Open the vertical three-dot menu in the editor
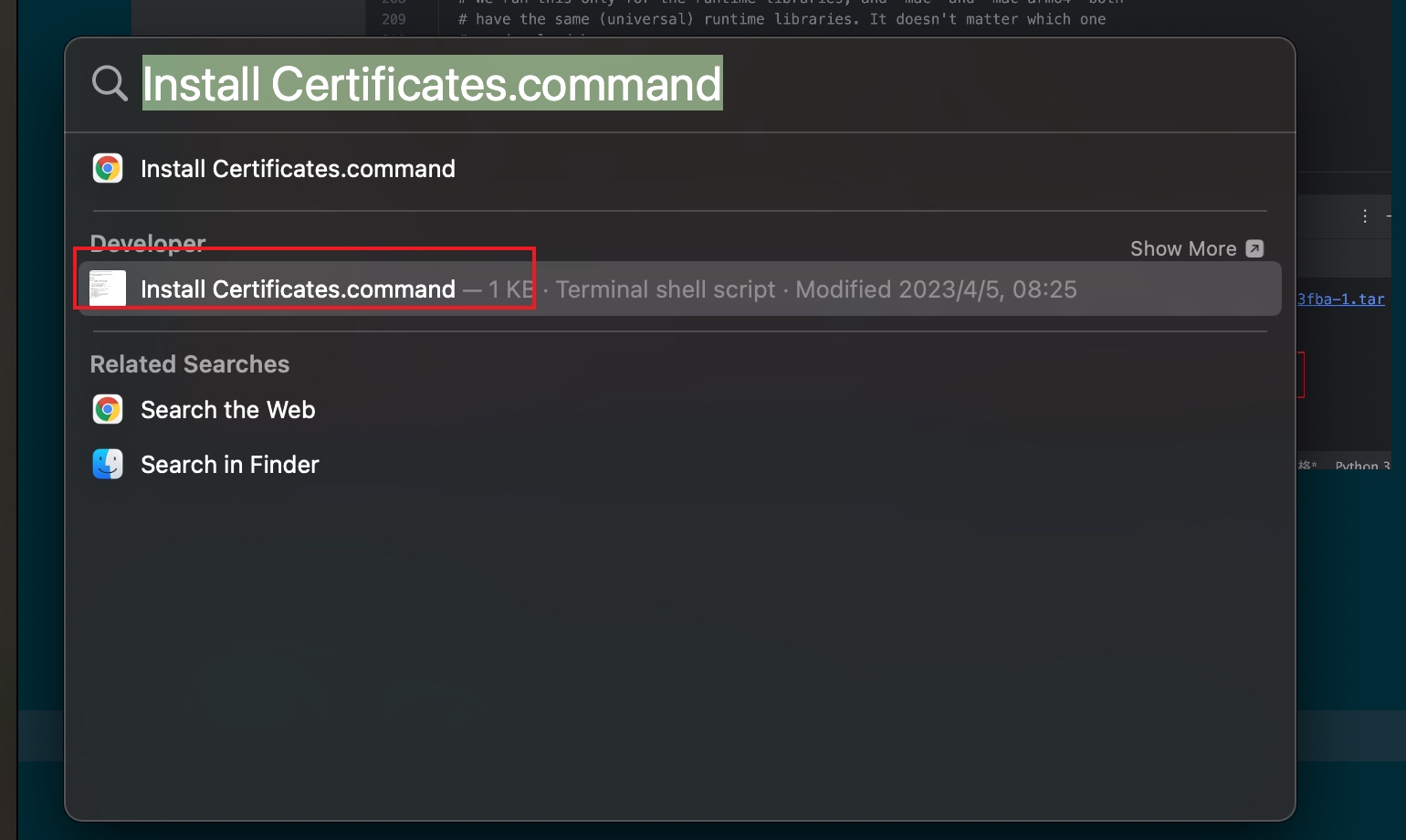Image resolution: width=1406 pixels, height=840 pixels. [1364, 216]
